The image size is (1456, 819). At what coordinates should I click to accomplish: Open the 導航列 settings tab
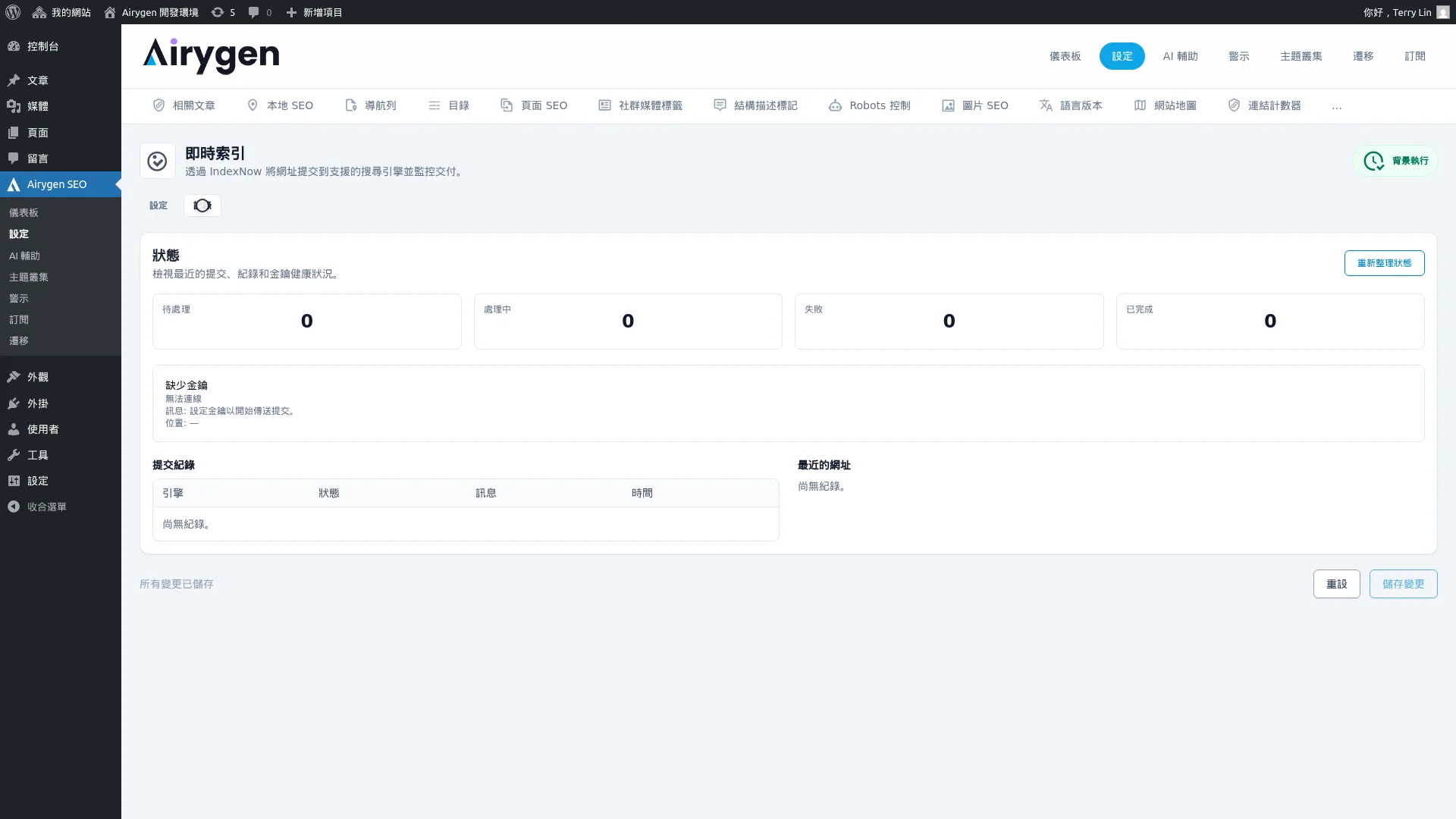tap(371, 105)
